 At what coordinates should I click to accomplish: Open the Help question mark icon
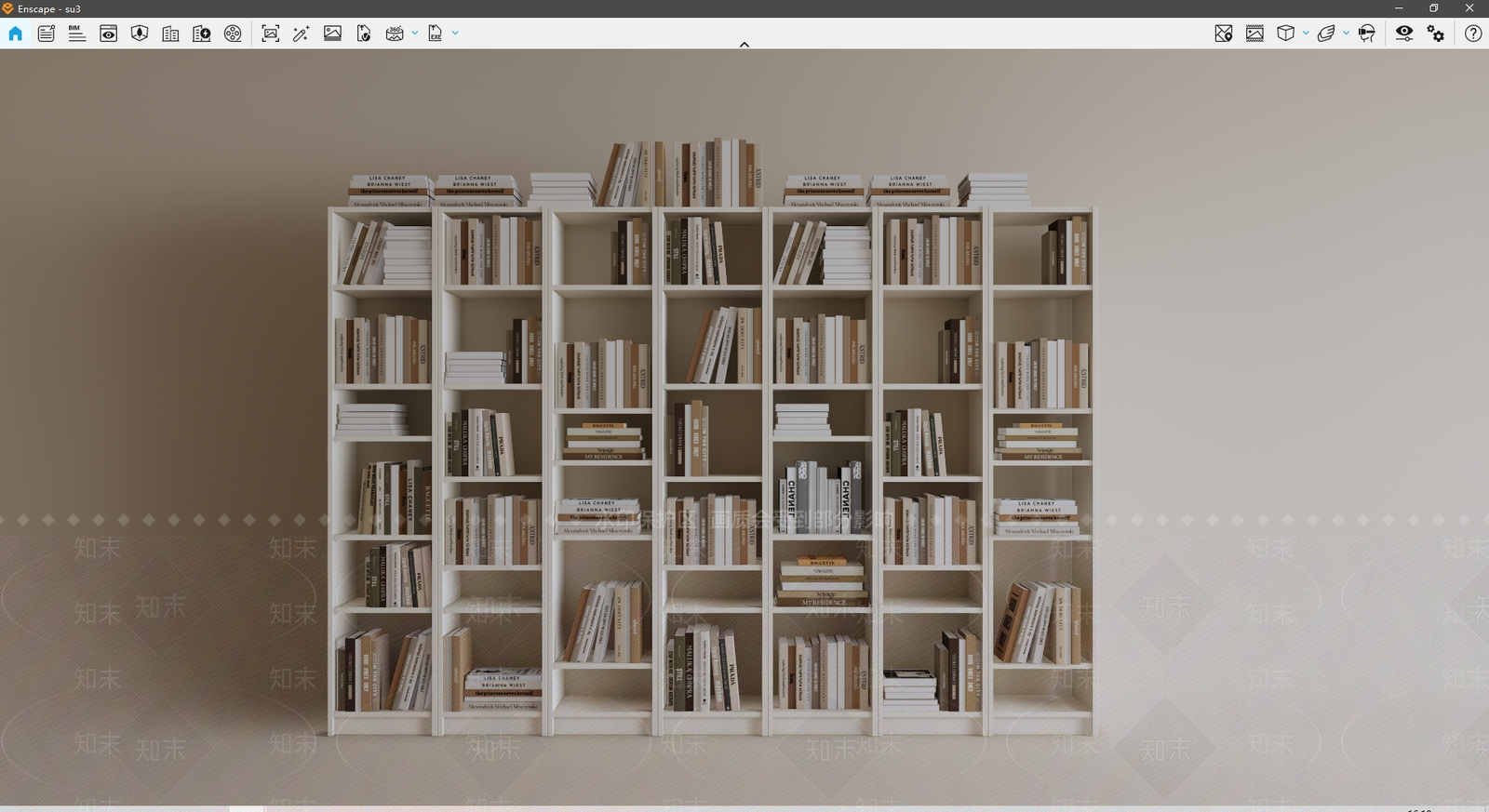click(x=1473, y=33)
